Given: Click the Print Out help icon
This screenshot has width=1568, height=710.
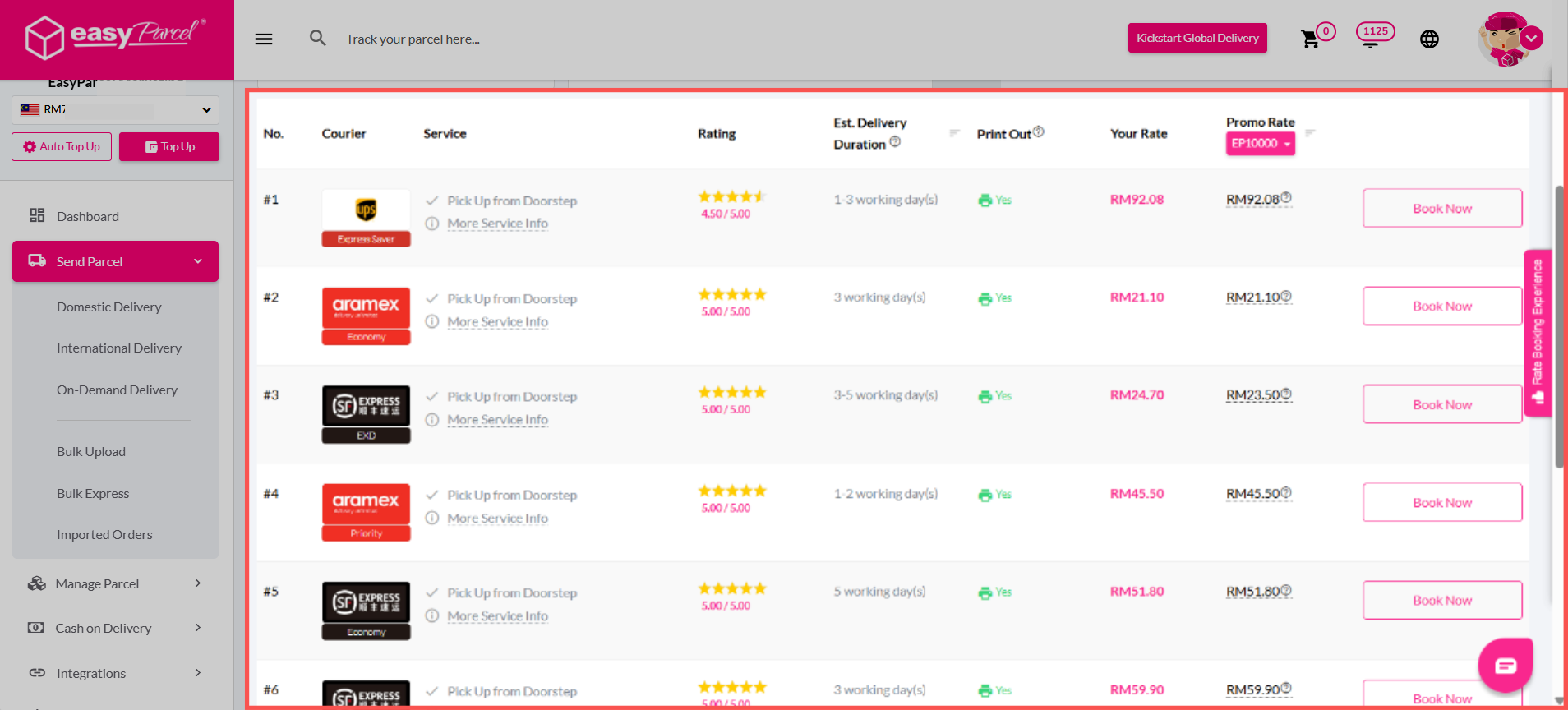Looking at the screenshot, I should (1039, 131).
